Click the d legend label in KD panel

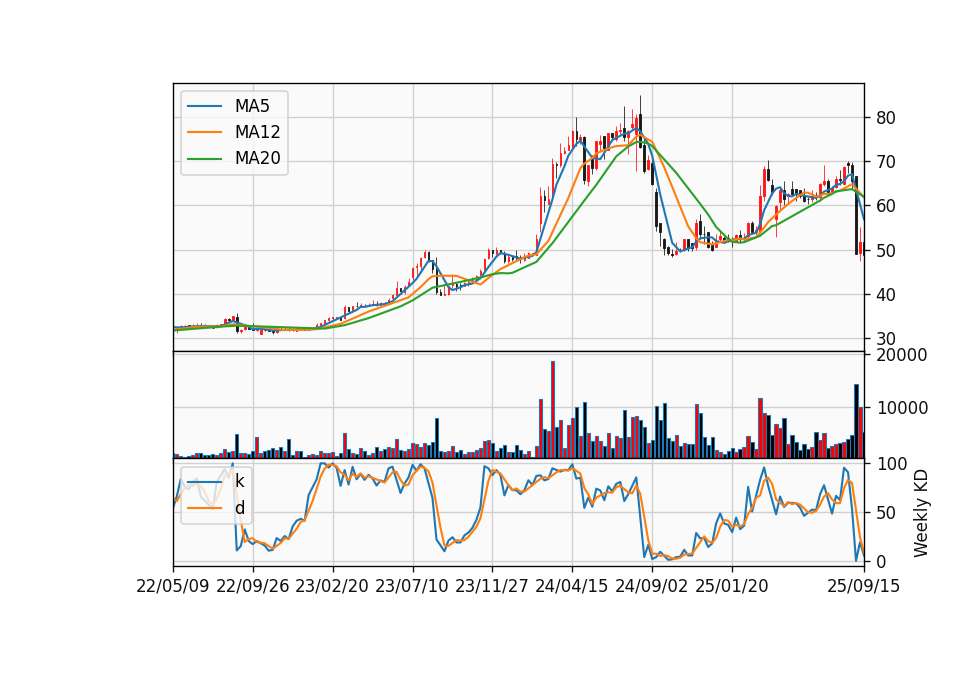pos(239,508)
